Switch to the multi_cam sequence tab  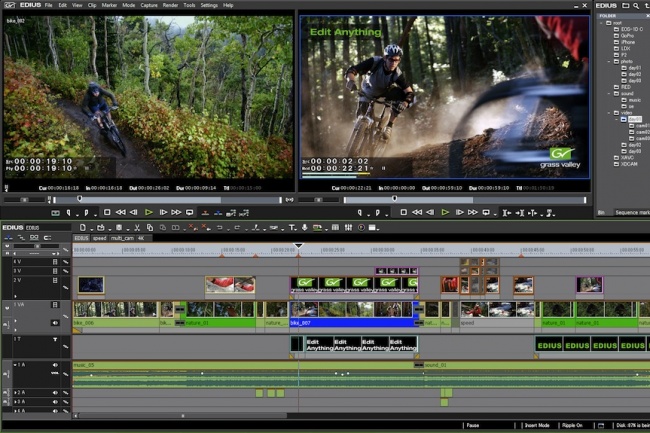(122, 238)
